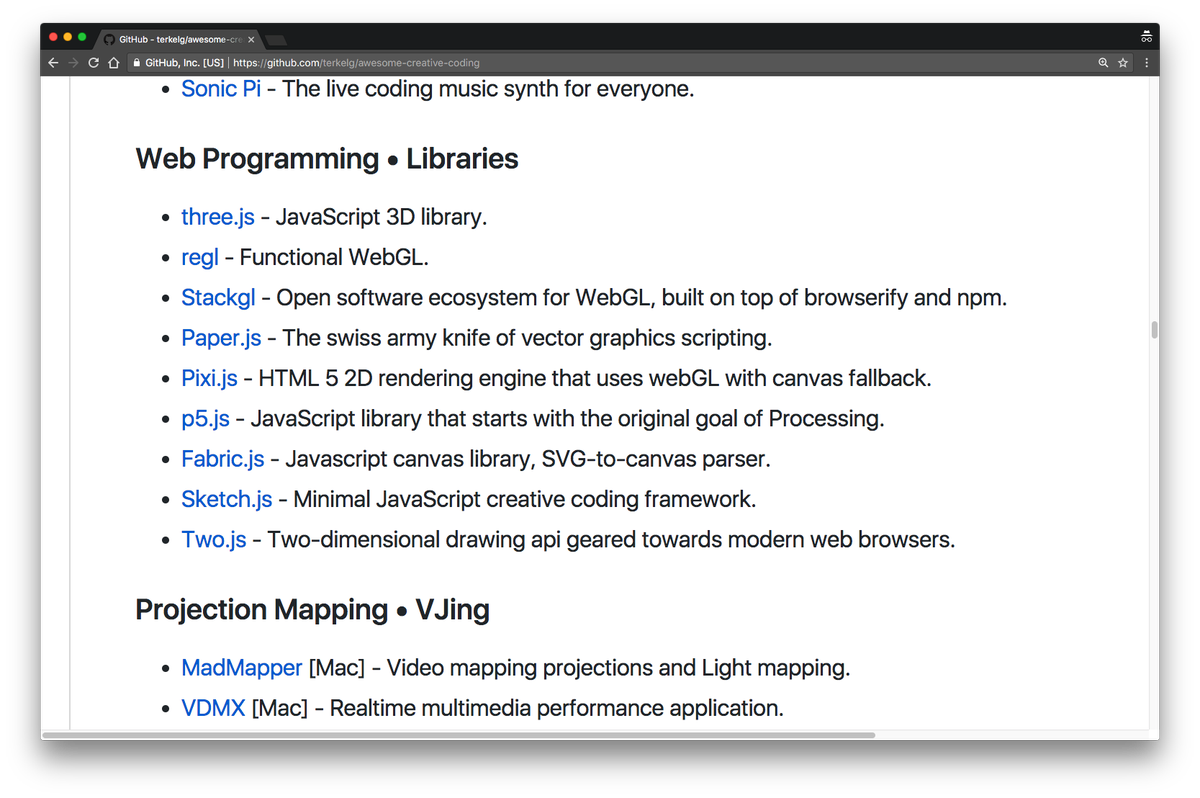Click 'Realtime multimedia performance application' text
The height and width of the screenshot is (798, 1200).
click(x=553, y=708)
